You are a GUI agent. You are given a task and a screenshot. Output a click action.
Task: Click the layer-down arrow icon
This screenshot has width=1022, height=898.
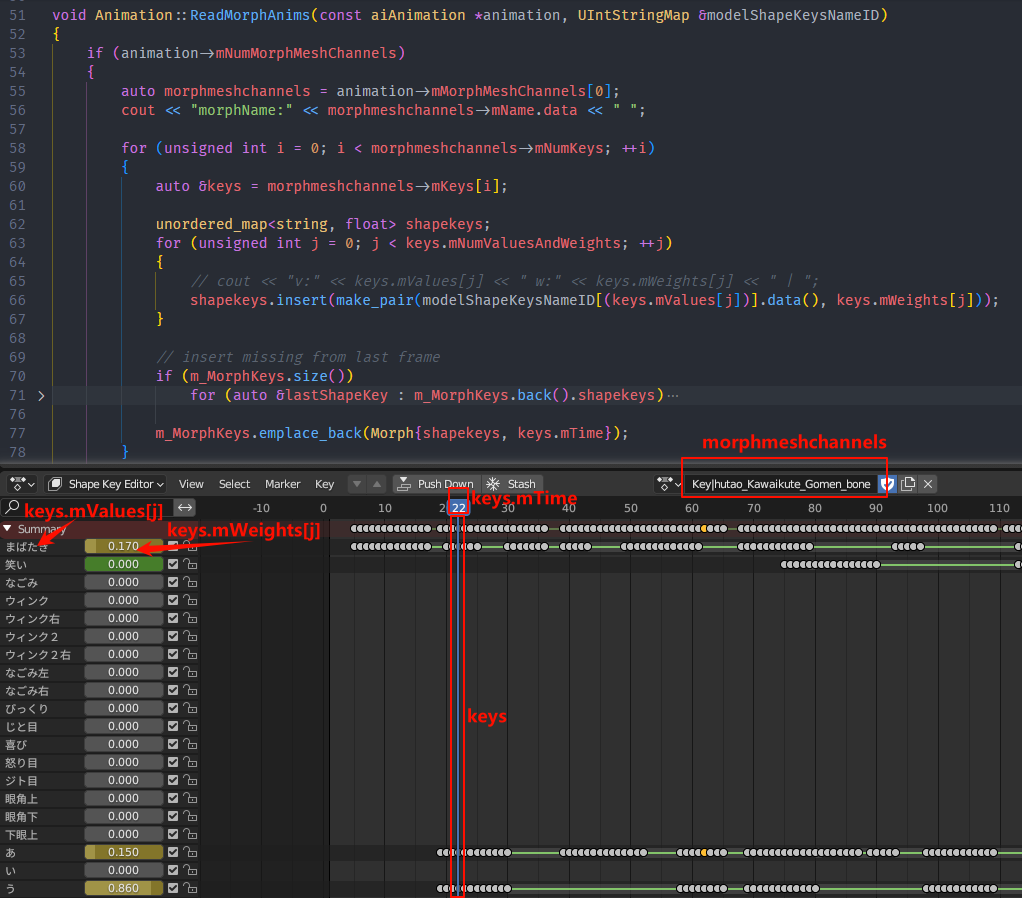[357, 484]
